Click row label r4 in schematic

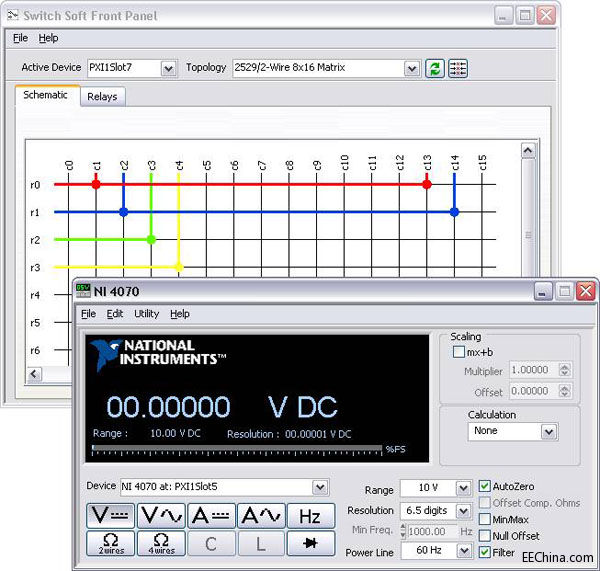point(35,295)
